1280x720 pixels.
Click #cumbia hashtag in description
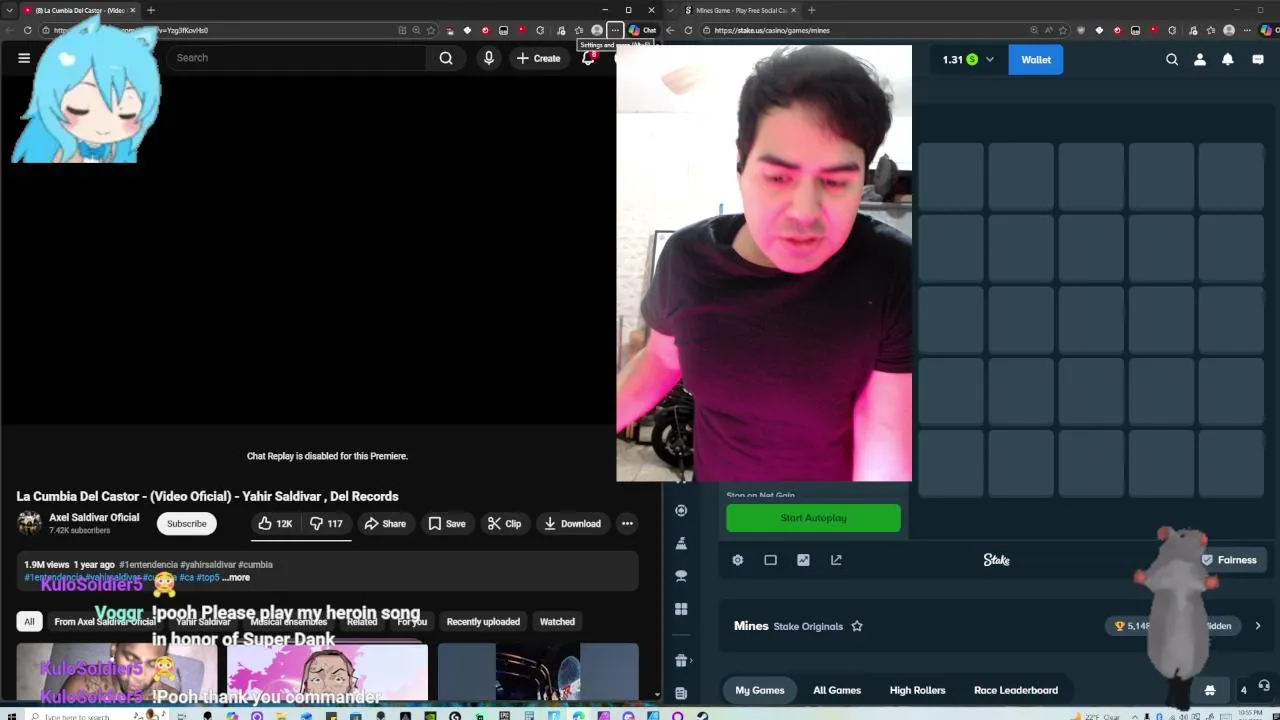coord(255,564)
